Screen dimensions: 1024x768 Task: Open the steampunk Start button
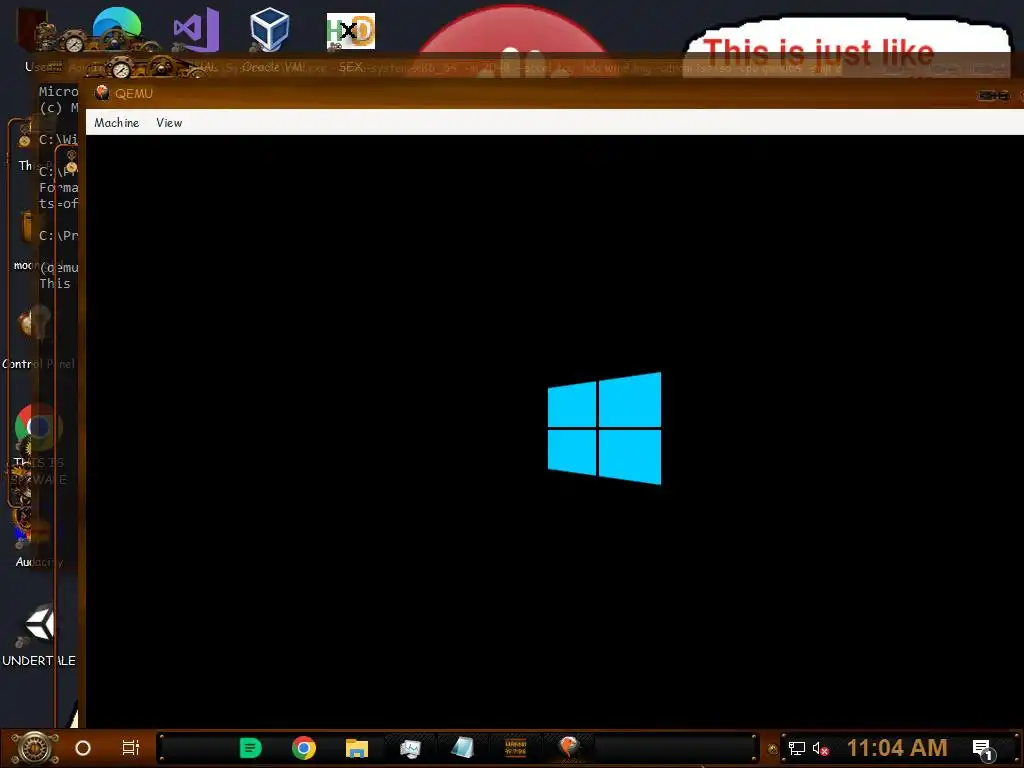coord(35,748)
